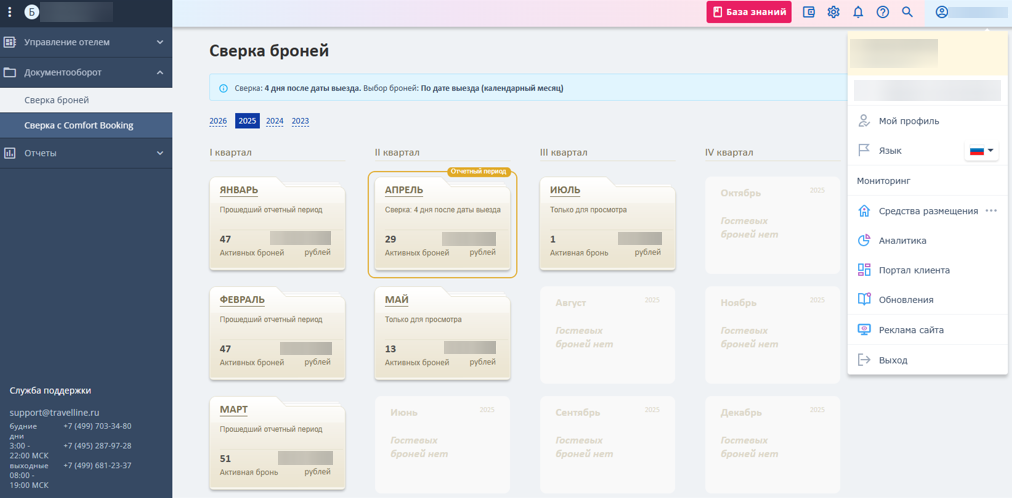Click the help question mark icon
The image size is (1012, 498).
click(x=883, y=12)
